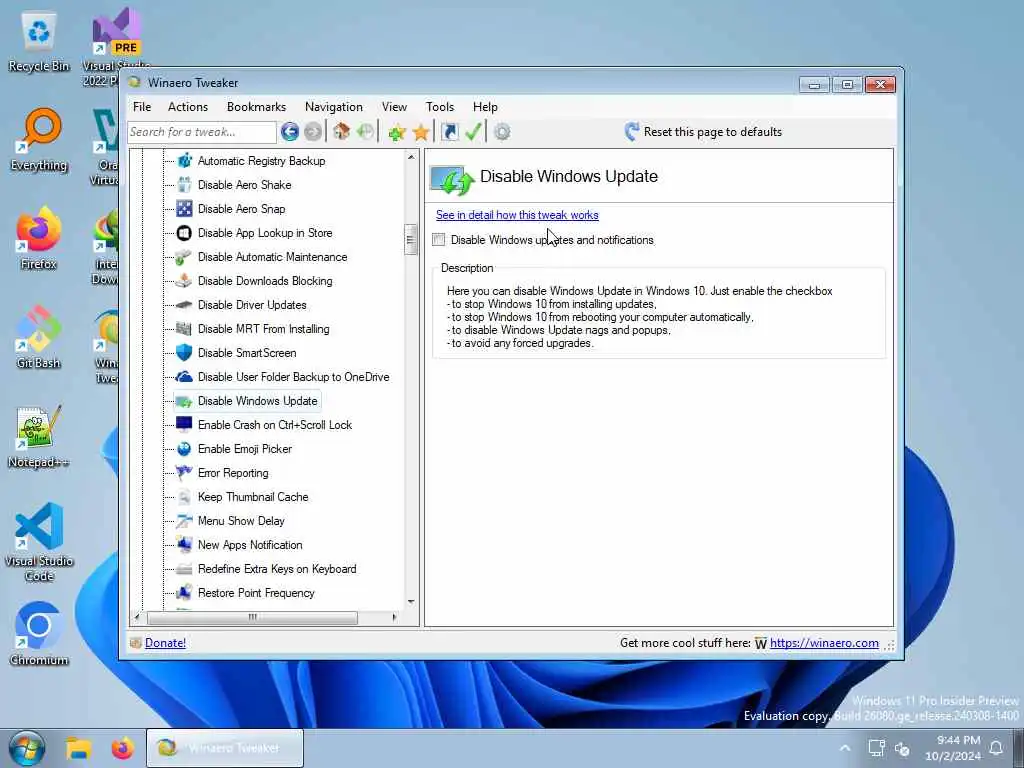Click the tree scroll up arrow
Screen dimensions: 1024x768
click(411, 157)
